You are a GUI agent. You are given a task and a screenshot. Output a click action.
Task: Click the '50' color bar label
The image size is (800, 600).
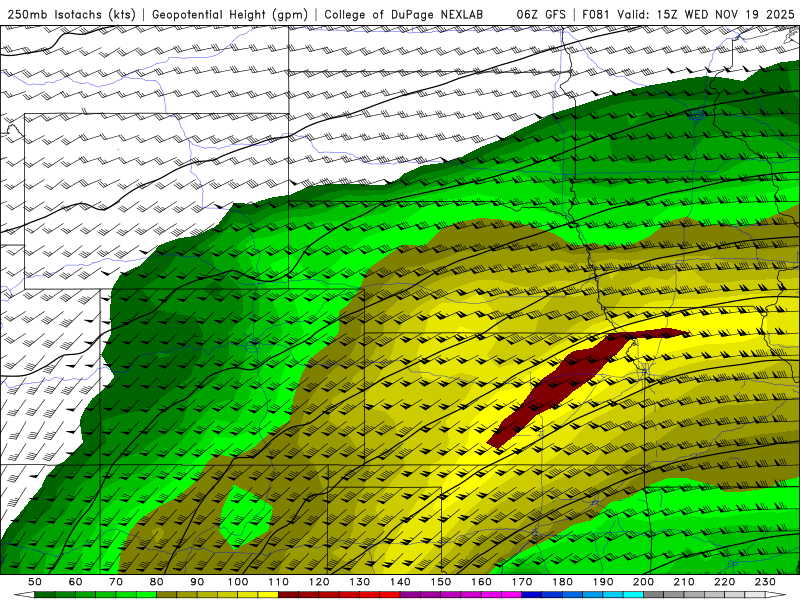point(35,582)
